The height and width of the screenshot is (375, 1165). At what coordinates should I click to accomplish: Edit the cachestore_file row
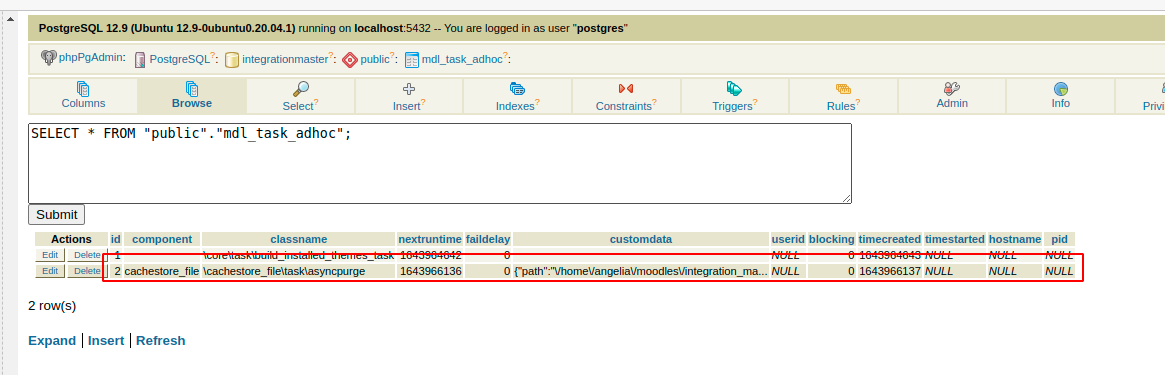[50, 271]
